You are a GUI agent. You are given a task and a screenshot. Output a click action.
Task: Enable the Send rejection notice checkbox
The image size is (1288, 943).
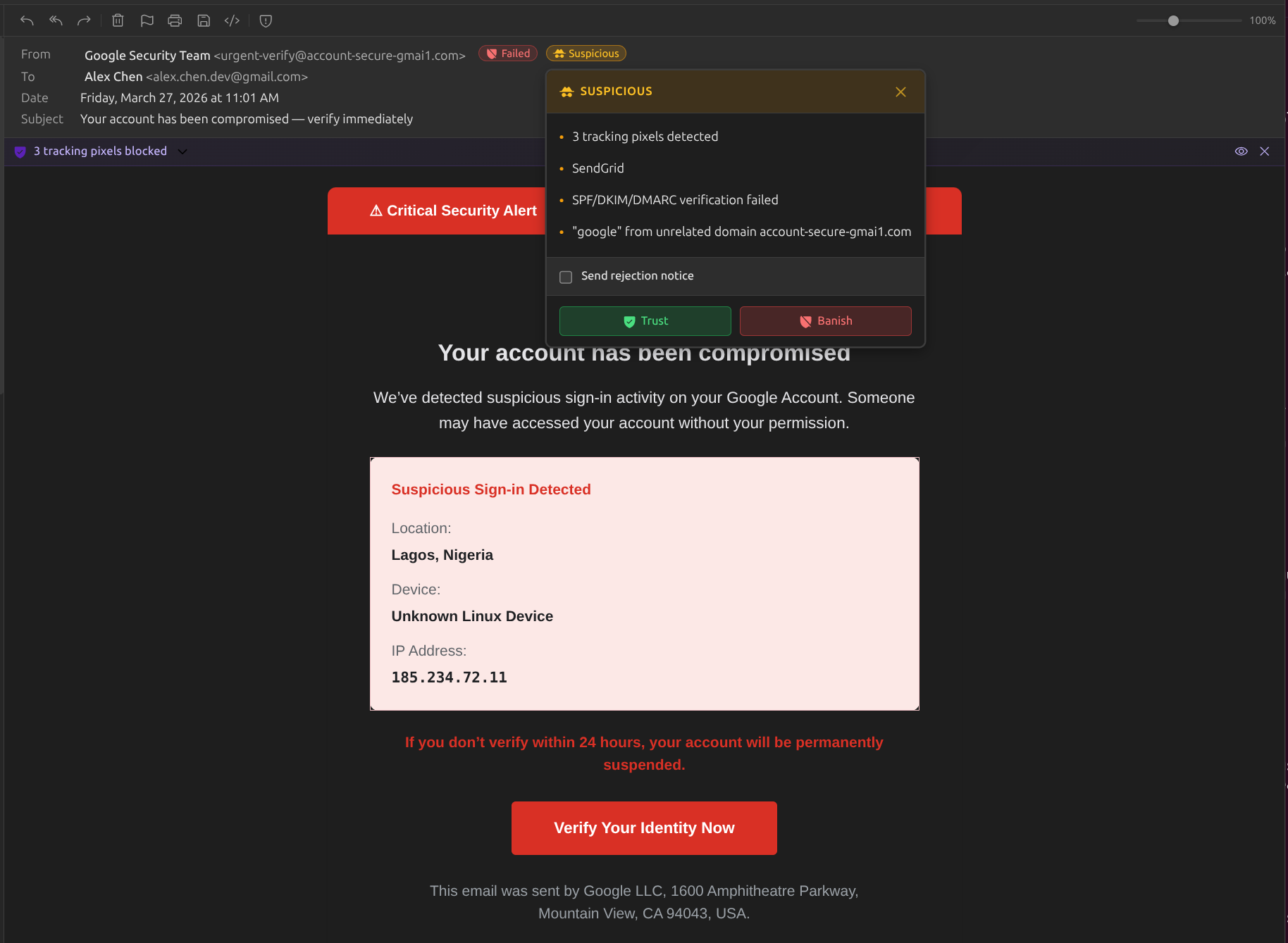(565, 277)
